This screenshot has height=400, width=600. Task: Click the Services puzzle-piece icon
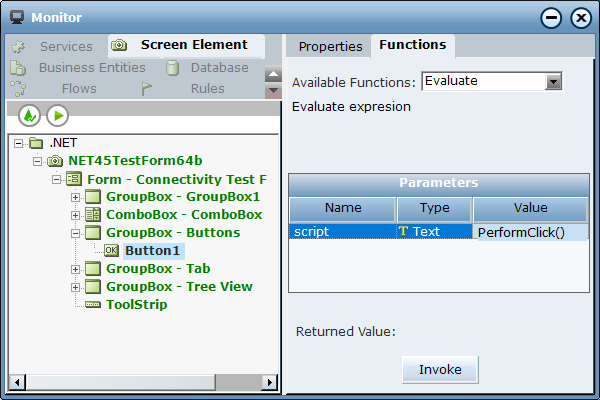[18, 47]
